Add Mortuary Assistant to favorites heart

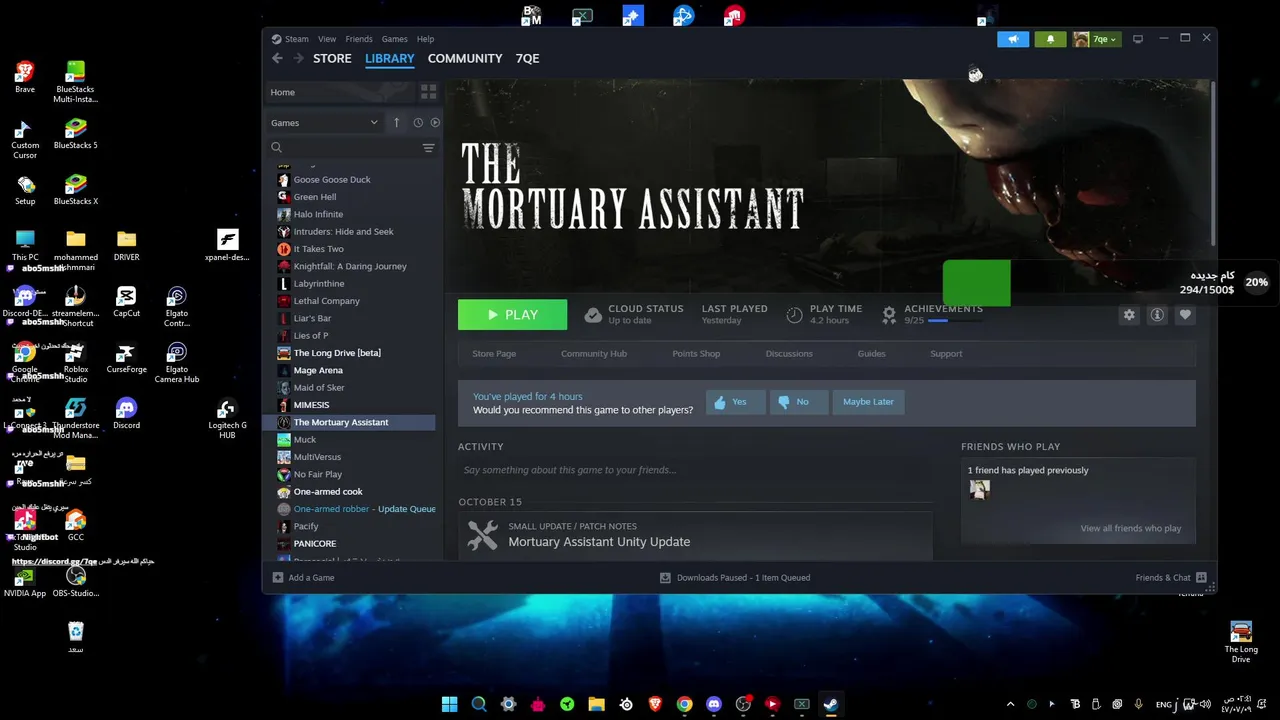pos(1185,315)
